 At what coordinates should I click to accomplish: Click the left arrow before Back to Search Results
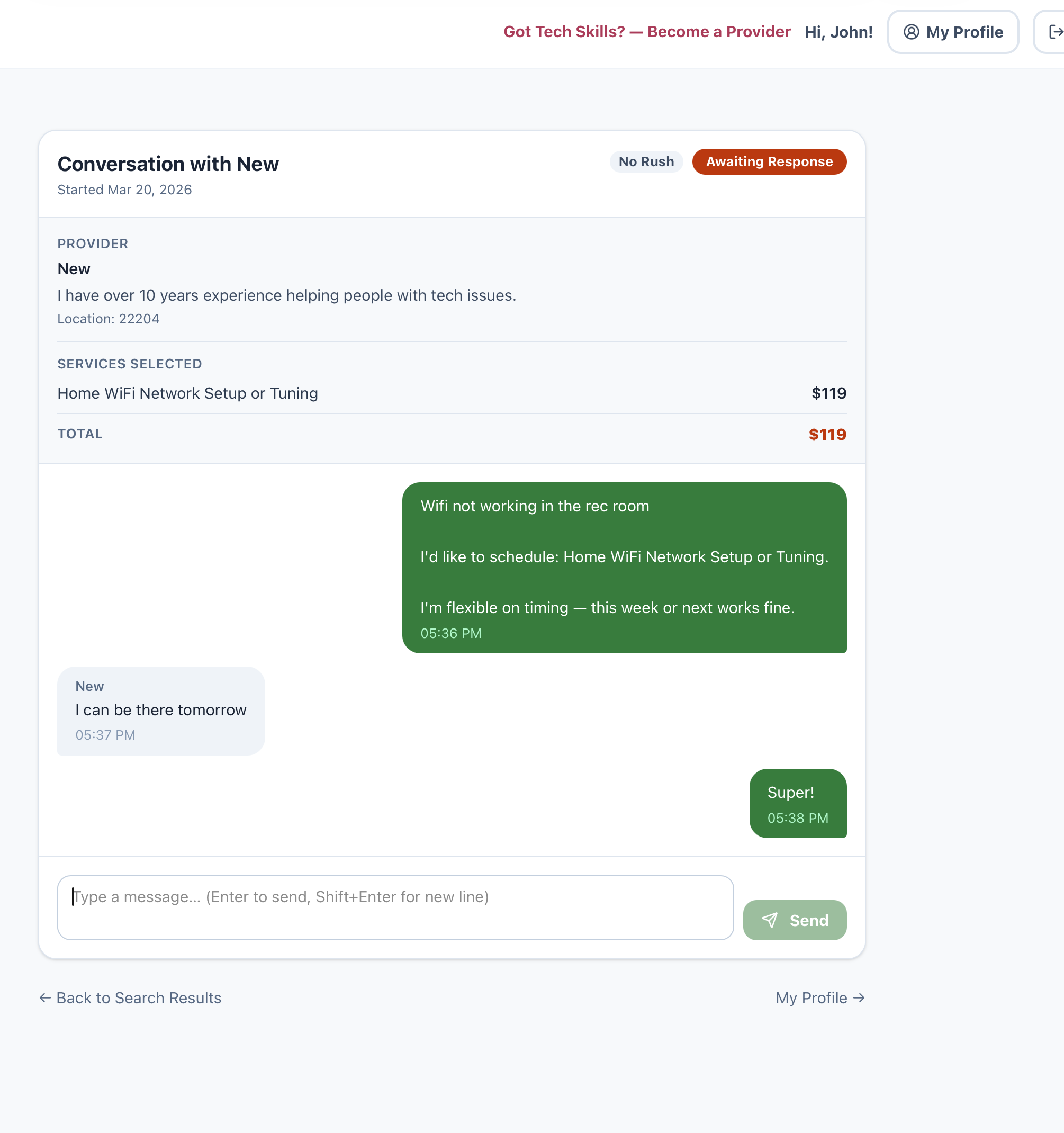(45, 998)
